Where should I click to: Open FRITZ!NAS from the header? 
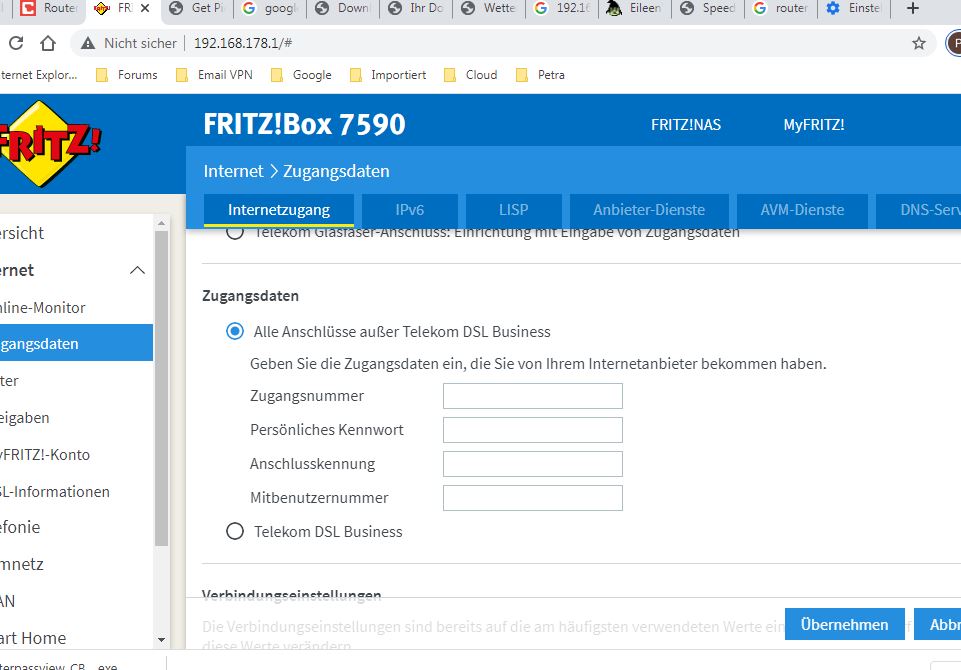tap(686, 124)
